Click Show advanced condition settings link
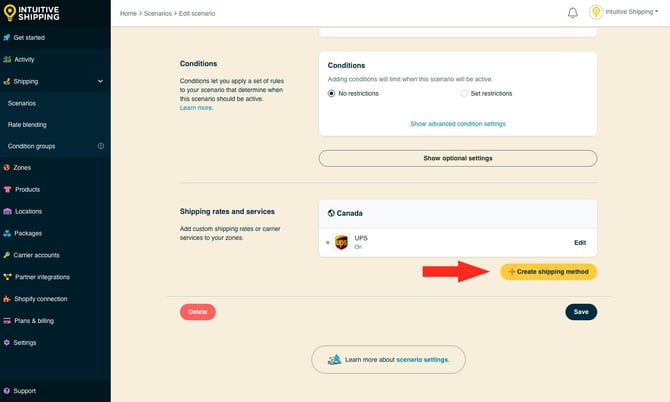This screenshot has height=402, width=670. pos(457,124)
